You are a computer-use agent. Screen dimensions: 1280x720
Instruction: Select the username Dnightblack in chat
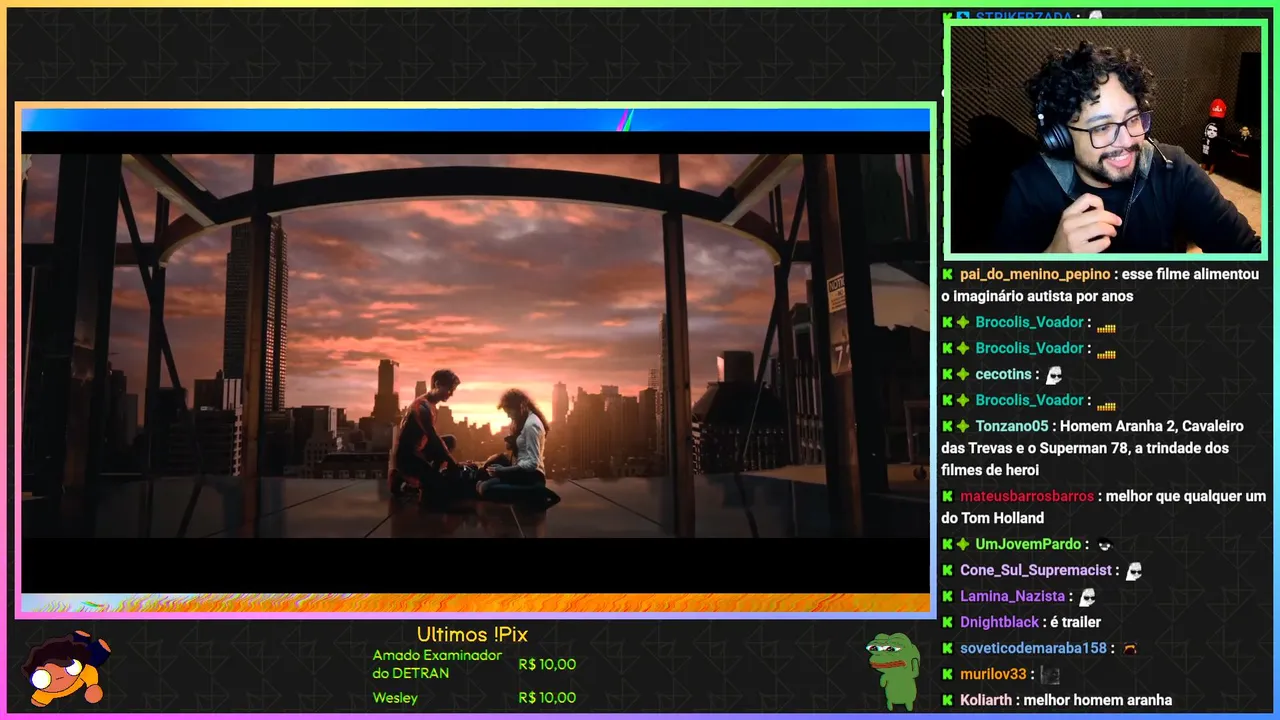tap(999, 622)
